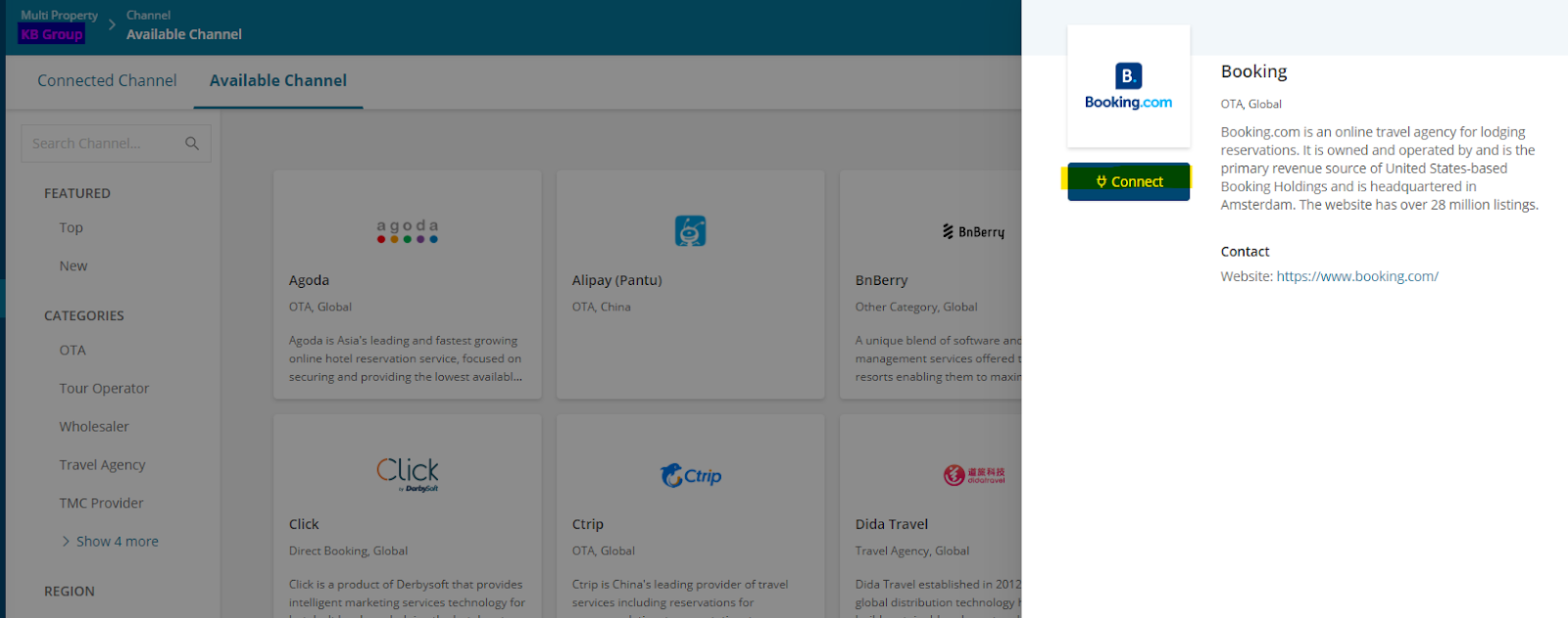
Task: Click 'Other Category, Global' on BnBerry card
Action: (x=916, y=307)
